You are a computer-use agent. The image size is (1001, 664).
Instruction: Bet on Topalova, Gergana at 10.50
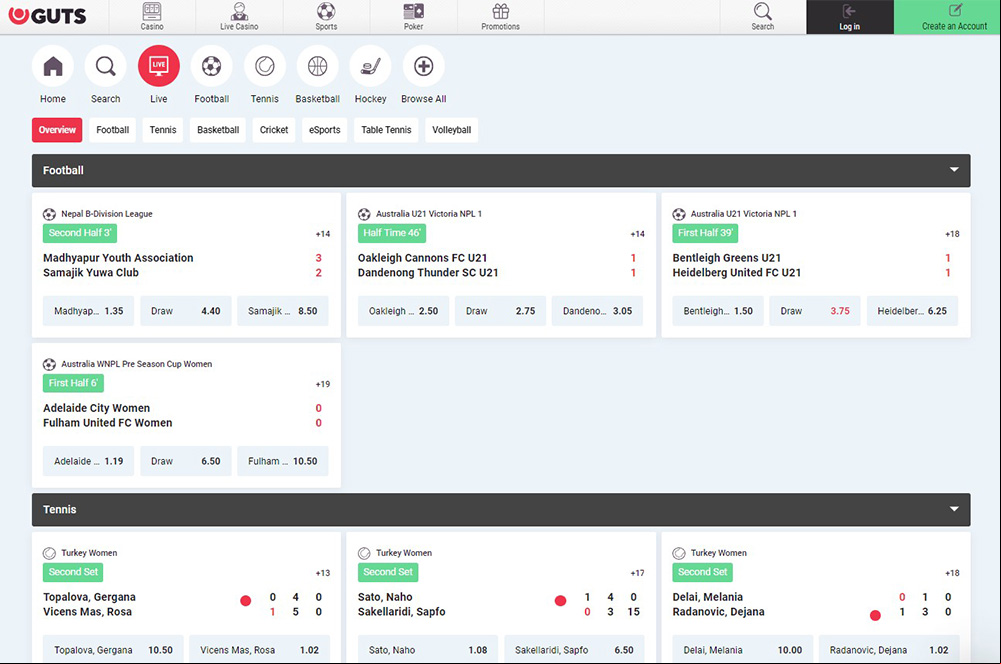pos(113,649)
